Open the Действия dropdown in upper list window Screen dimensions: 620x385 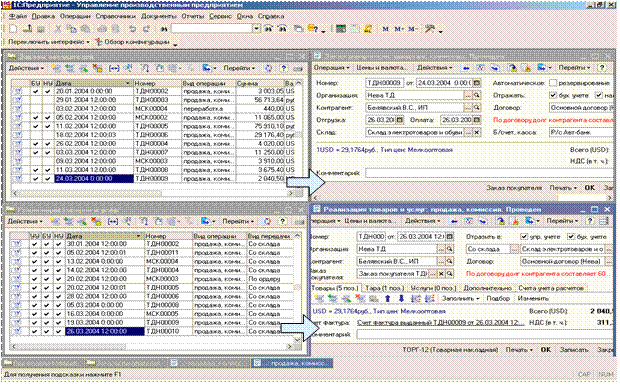26,68
